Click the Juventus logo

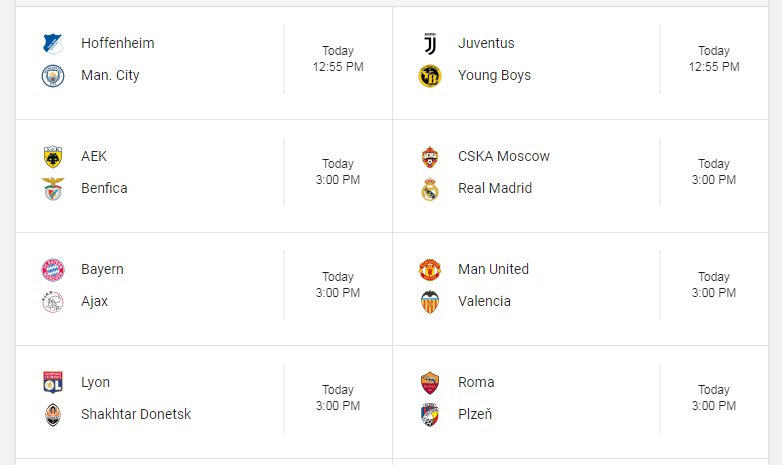coord(430,43)
